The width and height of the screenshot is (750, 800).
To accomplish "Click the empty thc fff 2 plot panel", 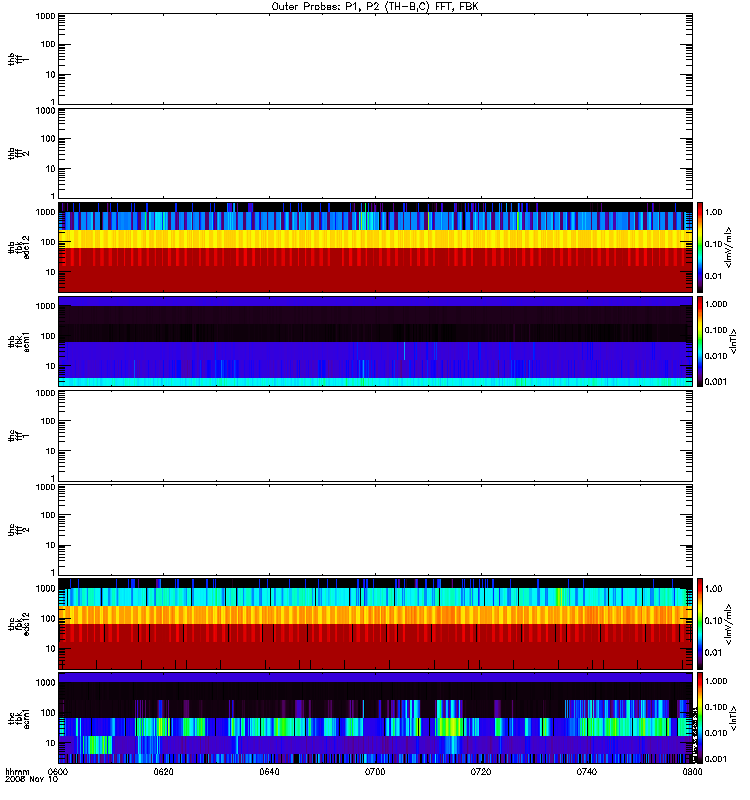I will click(x=376, y=530).
